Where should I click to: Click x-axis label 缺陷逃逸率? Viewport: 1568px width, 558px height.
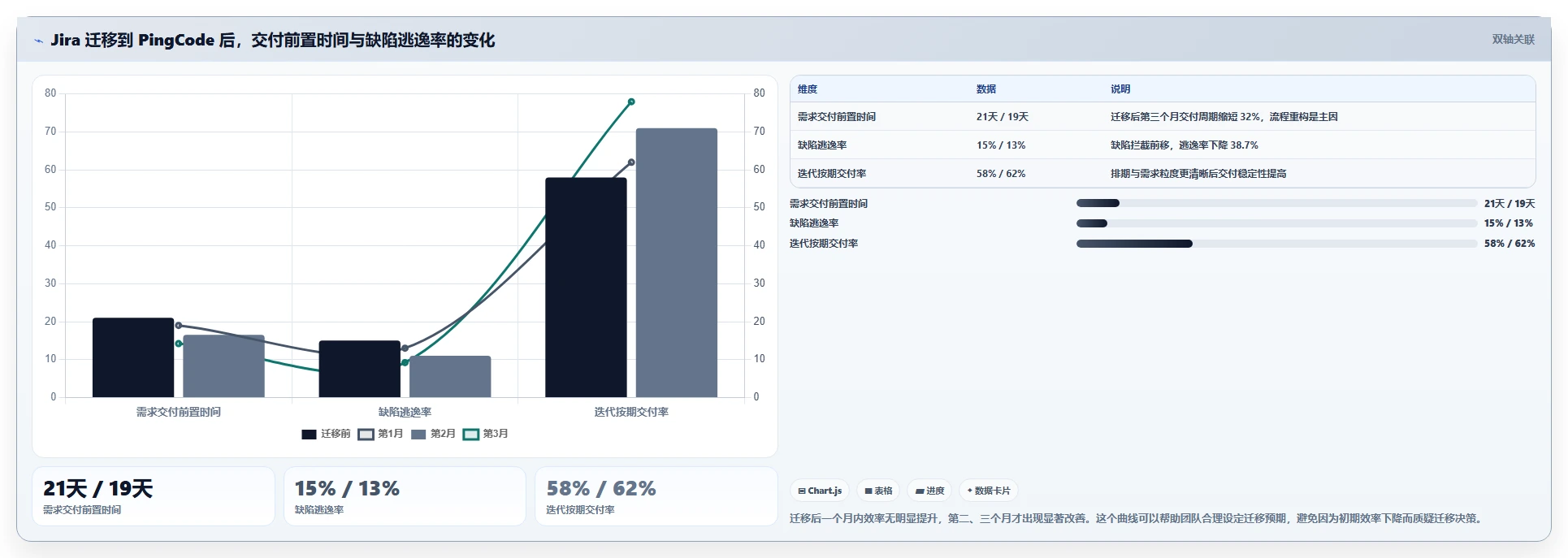(405, 413)
